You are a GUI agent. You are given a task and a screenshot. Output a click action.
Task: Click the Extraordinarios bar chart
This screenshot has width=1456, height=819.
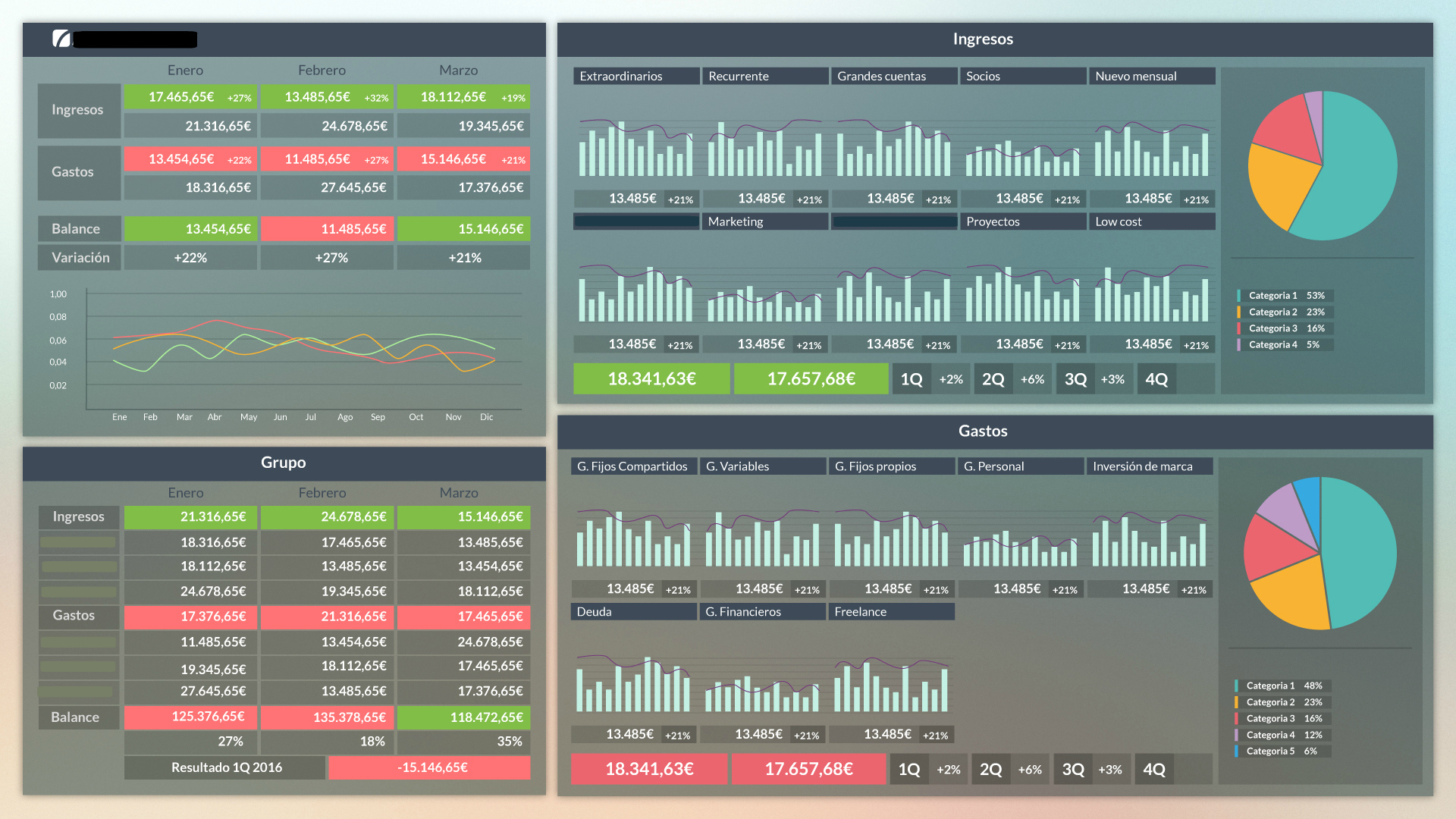(636, 147)
